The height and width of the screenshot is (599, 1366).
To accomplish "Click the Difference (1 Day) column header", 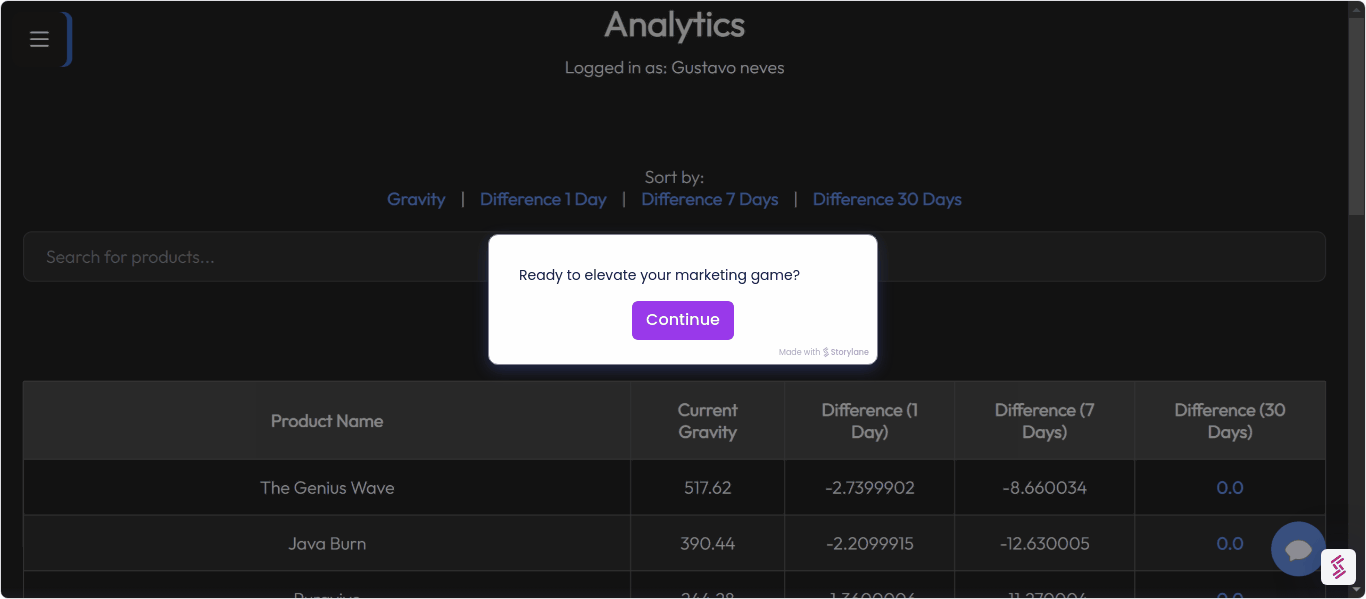I will [x=870, y=421].
